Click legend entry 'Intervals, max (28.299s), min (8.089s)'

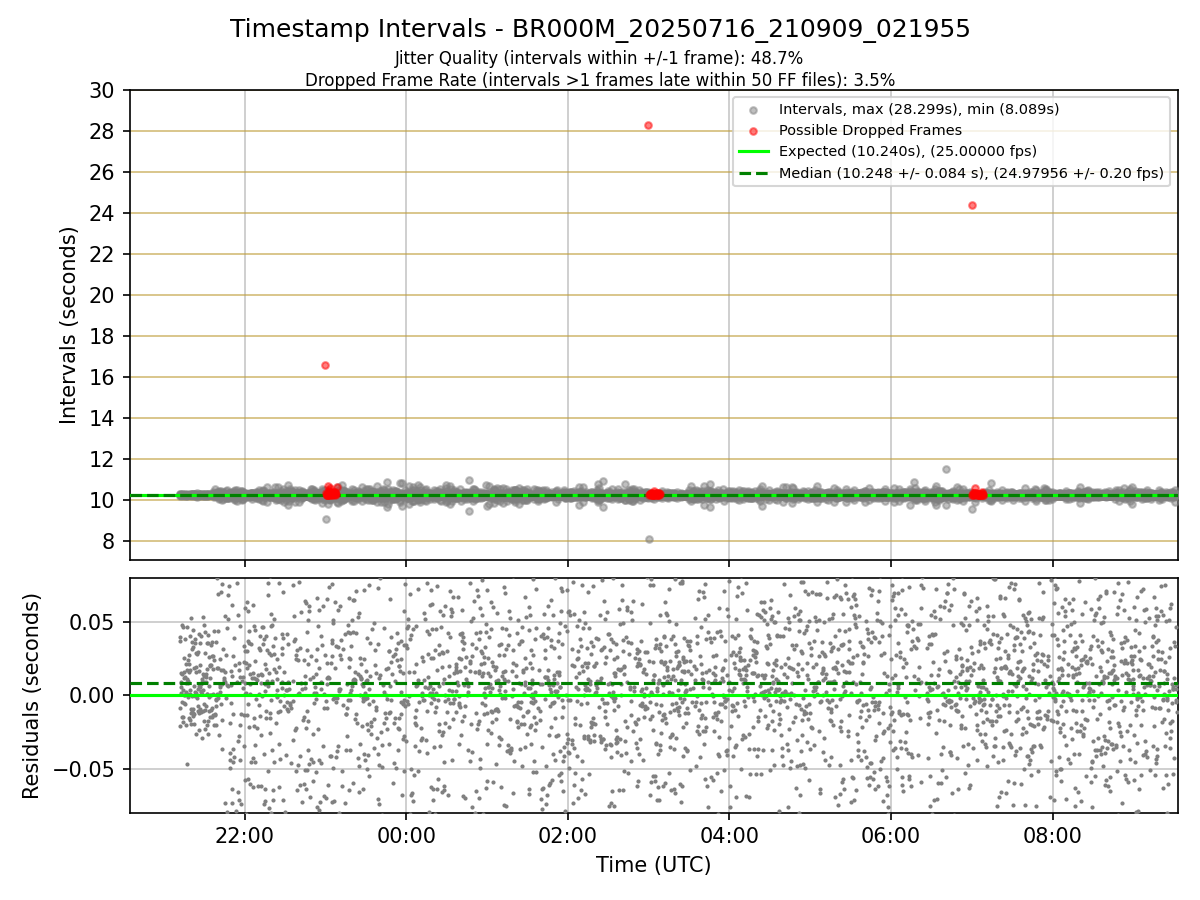click(919, 109)
